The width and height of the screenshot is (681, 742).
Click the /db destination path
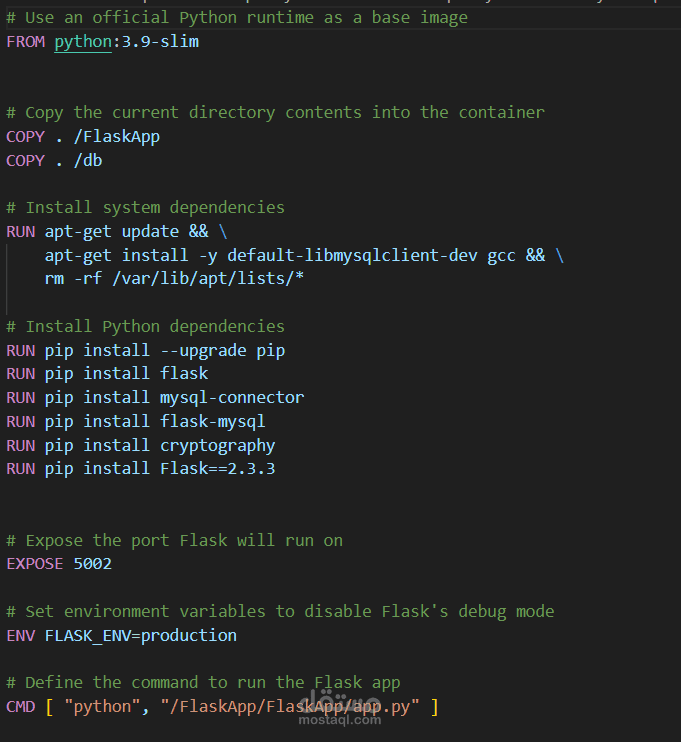click(88, 160)
